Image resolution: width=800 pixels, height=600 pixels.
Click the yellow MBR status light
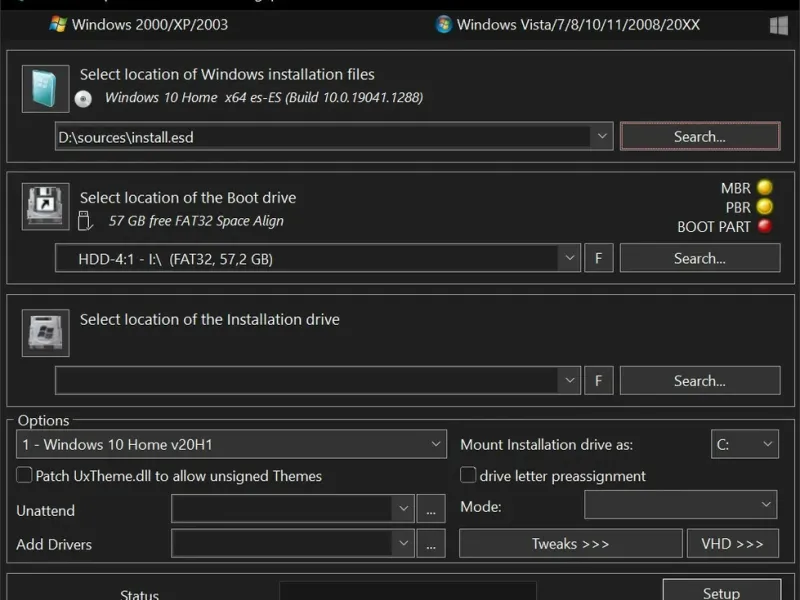coord(764,187)
